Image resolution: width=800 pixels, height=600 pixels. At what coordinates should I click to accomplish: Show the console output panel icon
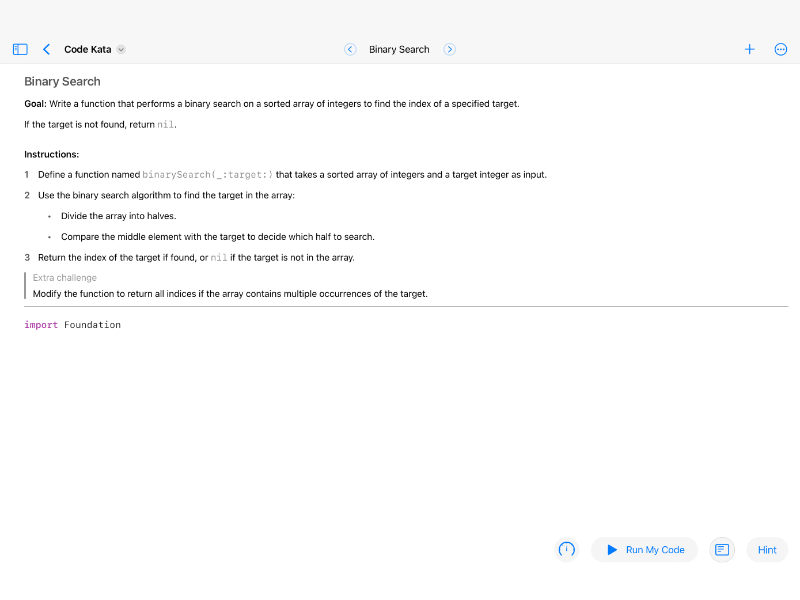[721, 549]
